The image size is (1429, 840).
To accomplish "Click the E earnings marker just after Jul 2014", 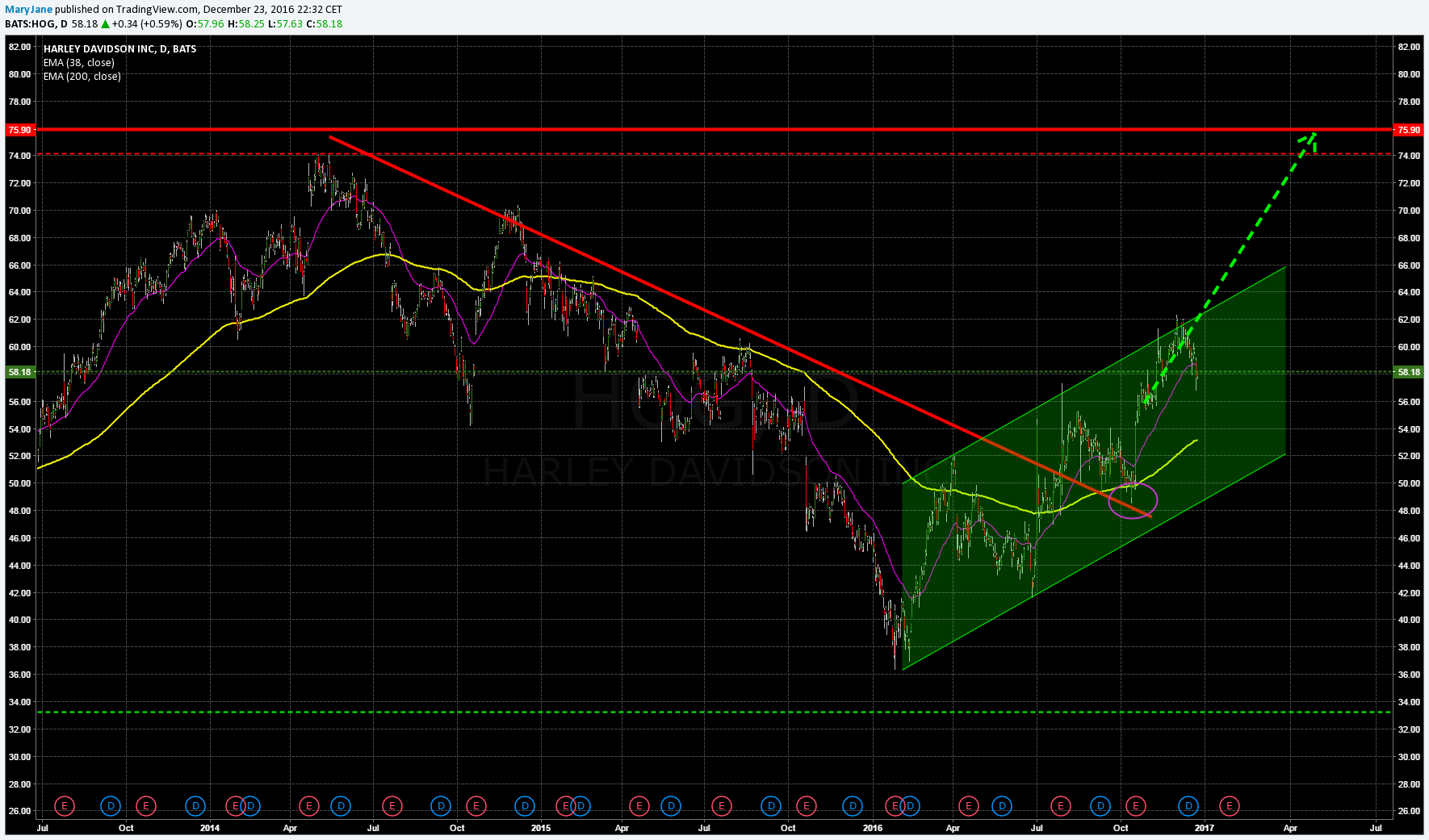I will [x=392, y=805].
